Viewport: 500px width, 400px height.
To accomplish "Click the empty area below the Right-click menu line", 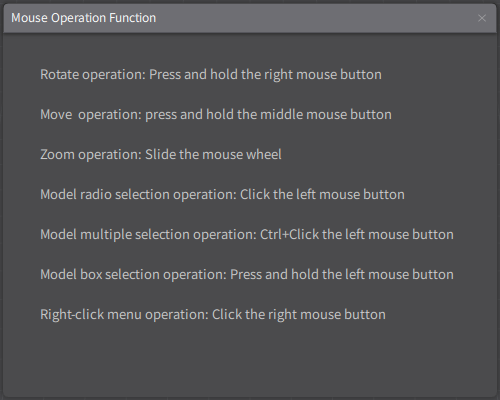I will [250, 358].
